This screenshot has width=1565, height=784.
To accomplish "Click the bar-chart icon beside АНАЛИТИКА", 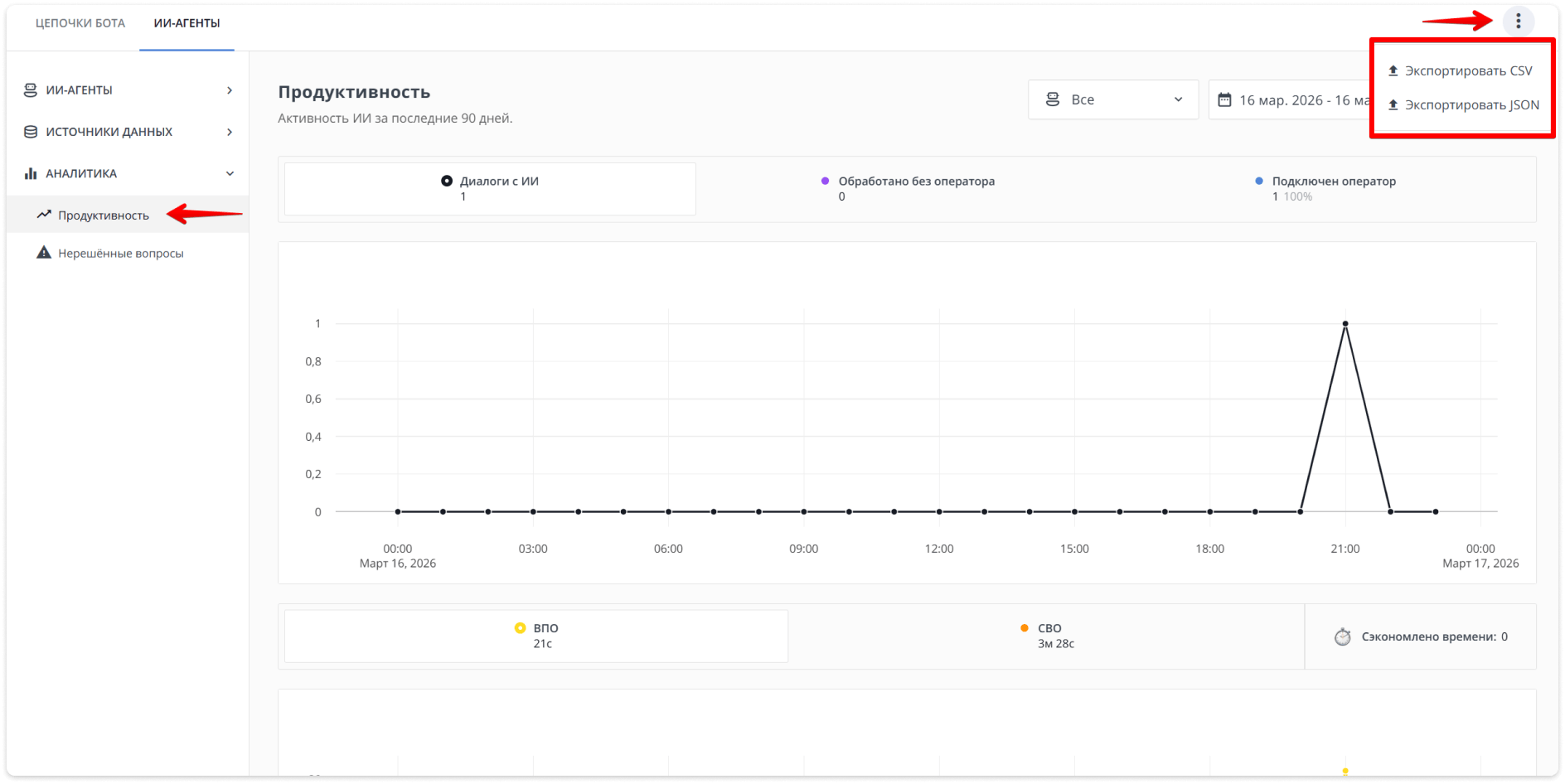I will click(x=31, y=172).
